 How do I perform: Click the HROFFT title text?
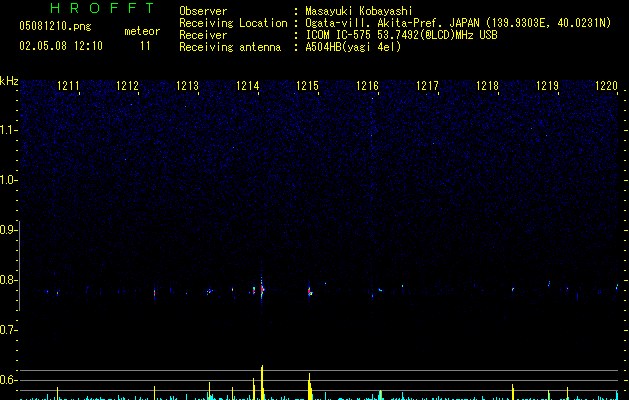102,8
